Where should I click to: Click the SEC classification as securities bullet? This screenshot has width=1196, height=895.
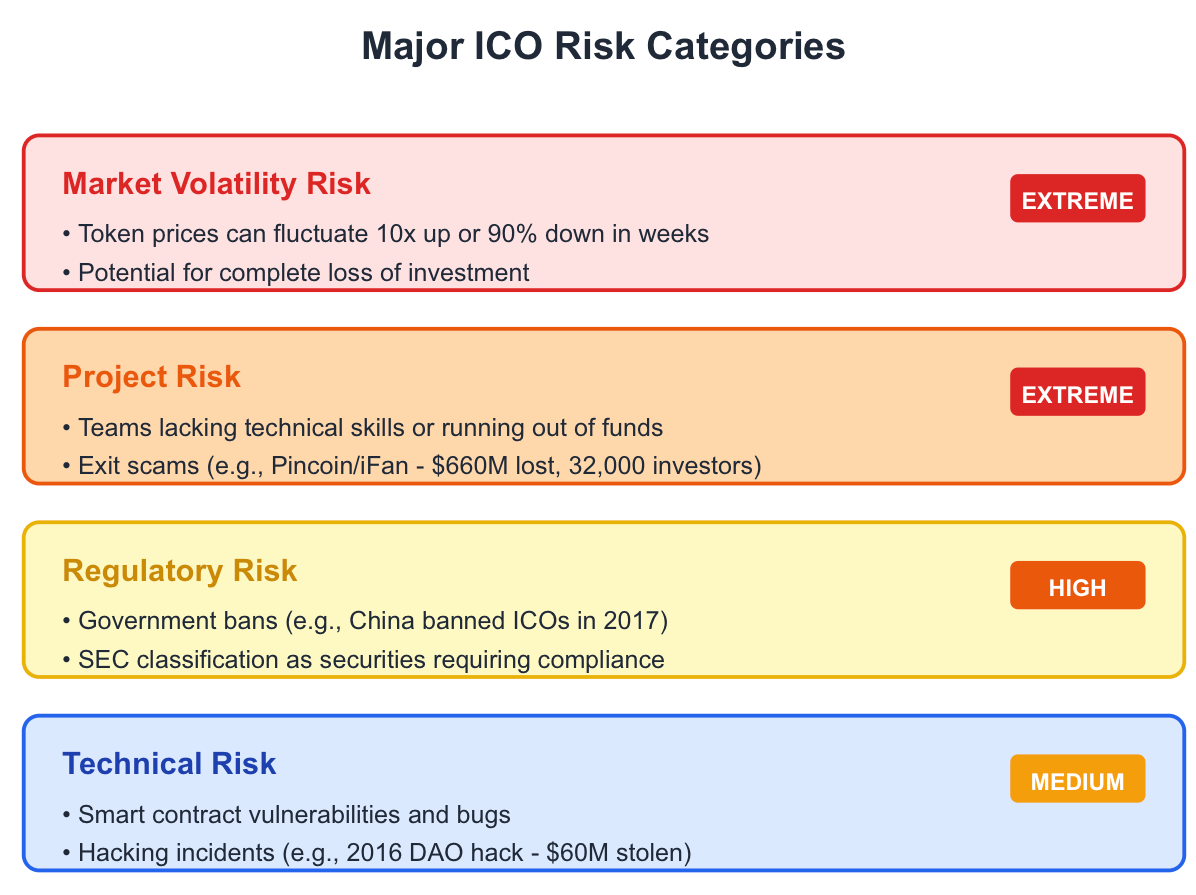pos(363,660)
